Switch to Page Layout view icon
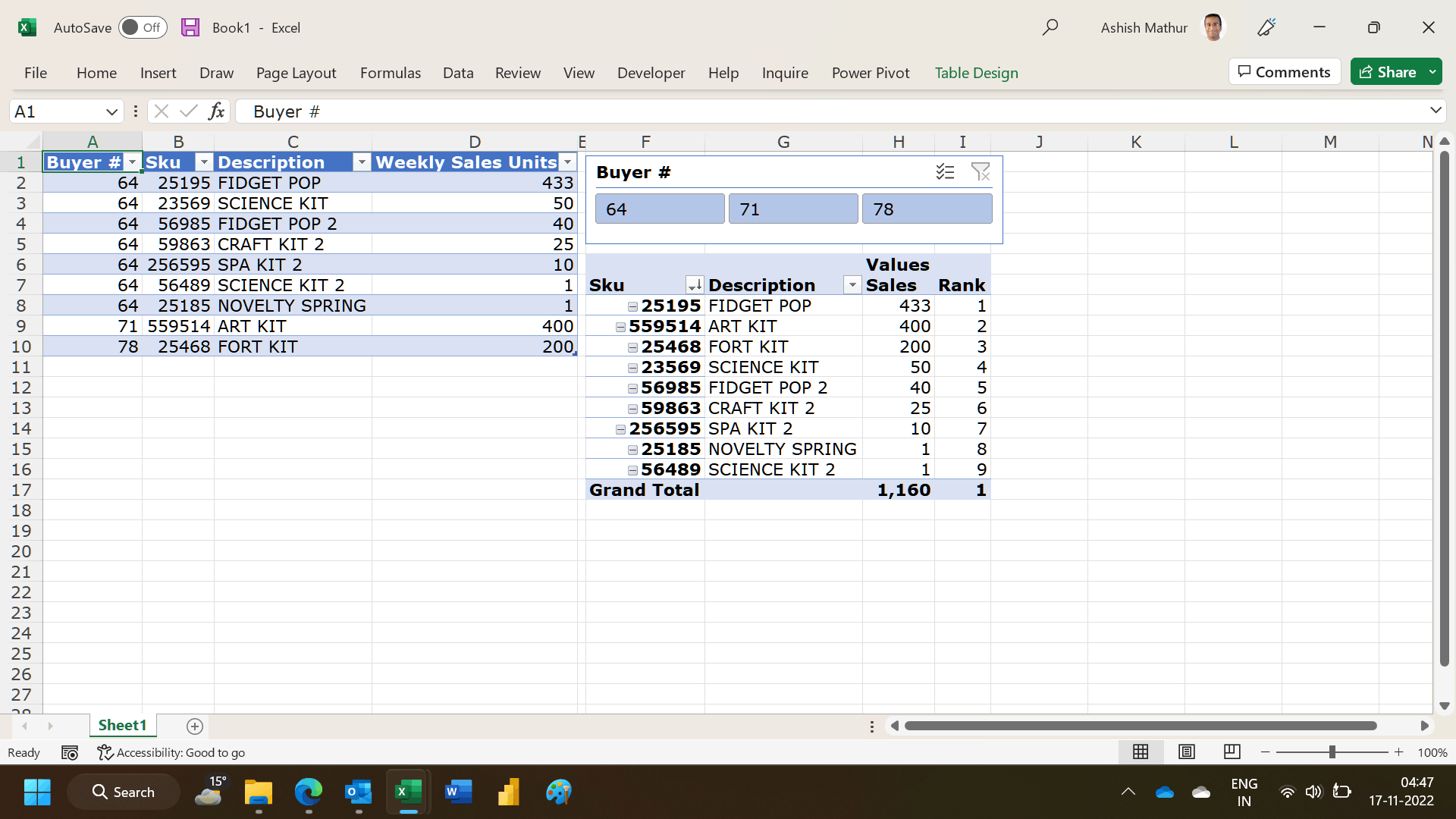 [1187, 752]
